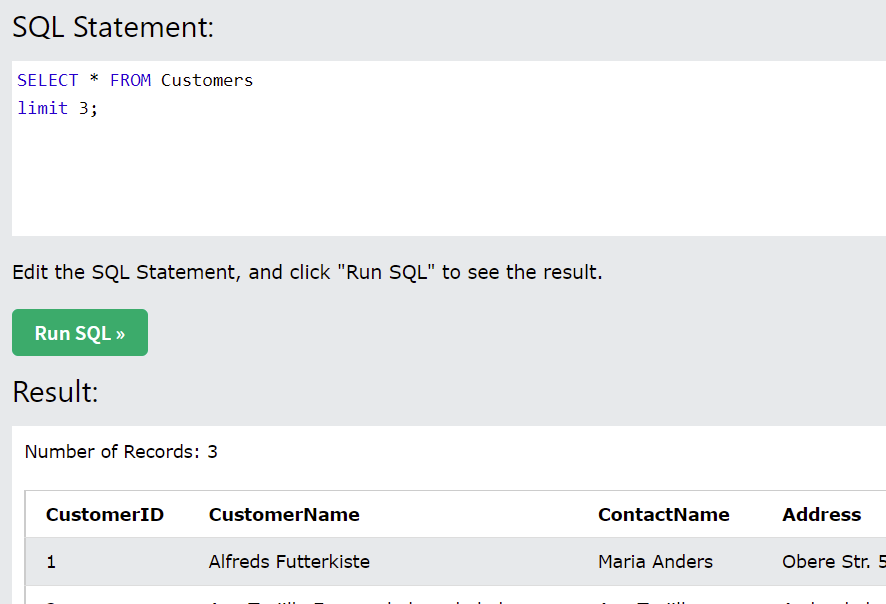Click the Number of Records text
Viewport: 886px width, 604px height.
[121, 452]
